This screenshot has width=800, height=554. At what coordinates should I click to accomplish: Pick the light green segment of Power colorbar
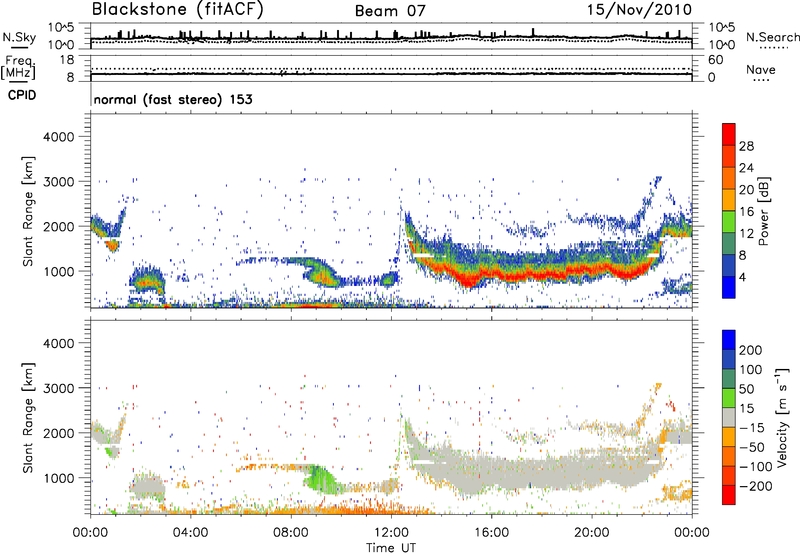click(x=729, y=222)
